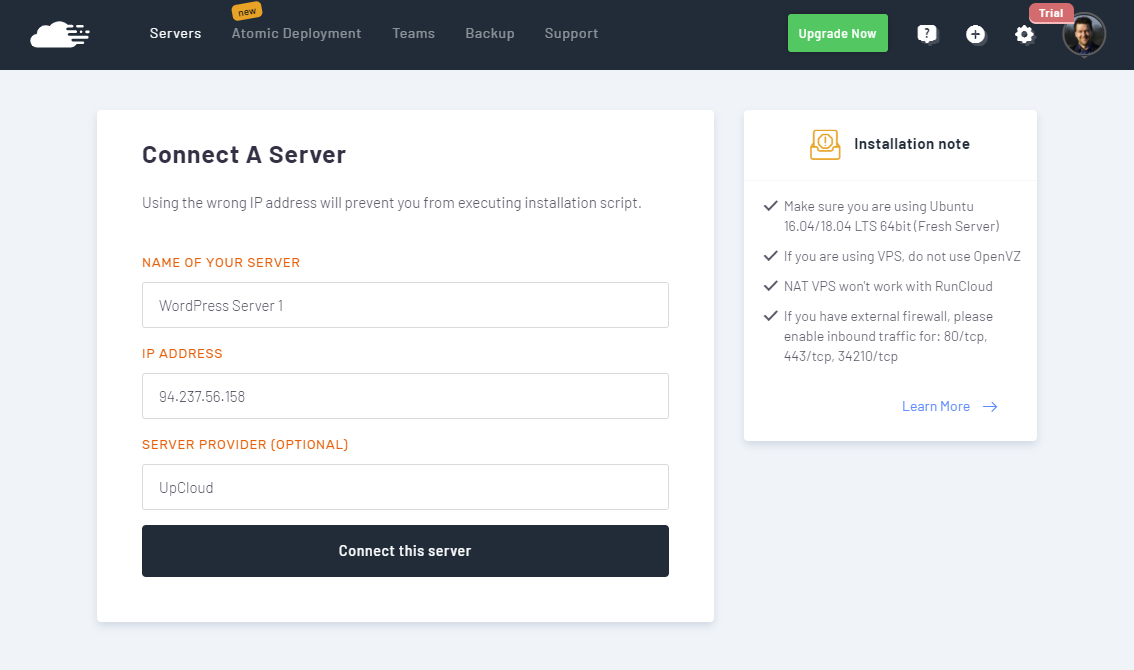Click the Trial badge

click(1051, 13)
